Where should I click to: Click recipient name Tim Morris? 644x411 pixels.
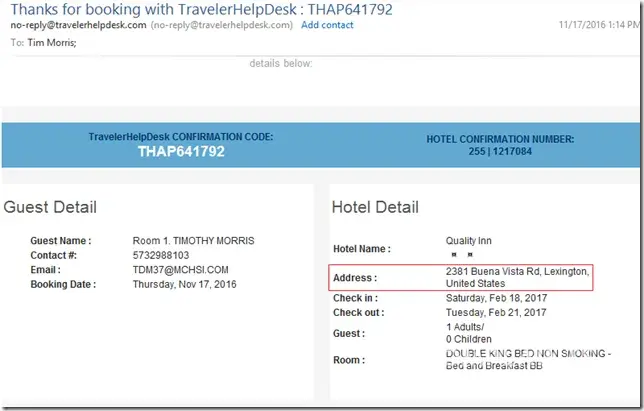point(49,43)
